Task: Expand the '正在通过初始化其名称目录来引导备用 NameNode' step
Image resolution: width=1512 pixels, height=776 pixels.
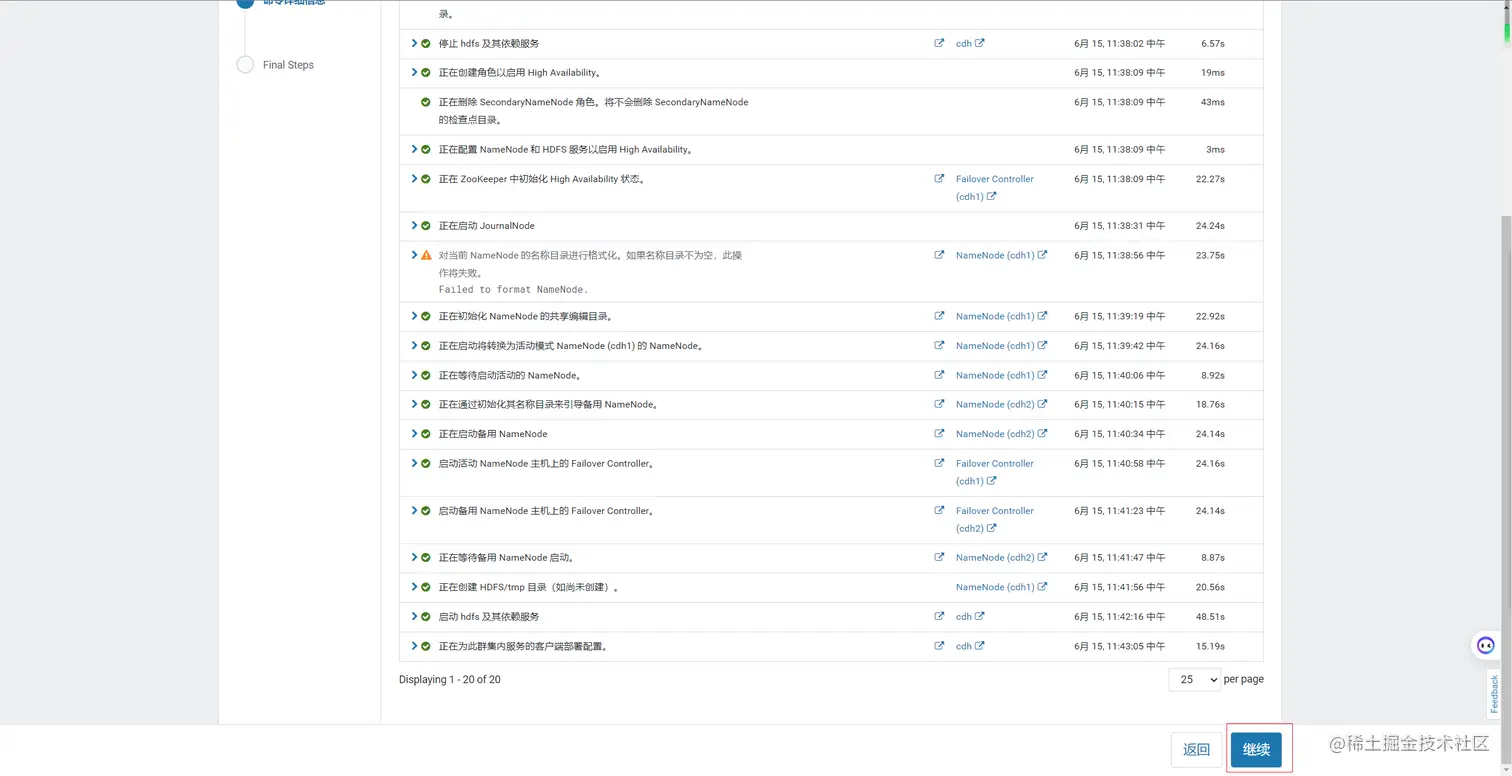Action: tap(414, 404)
